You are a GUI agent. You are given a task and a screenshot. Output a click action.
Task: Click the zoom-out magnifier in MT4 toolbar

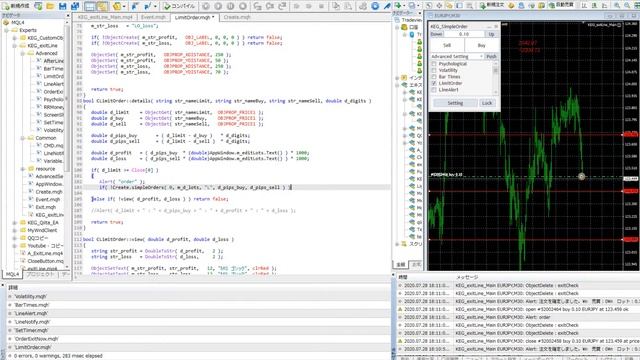click(x=627, y=6)
